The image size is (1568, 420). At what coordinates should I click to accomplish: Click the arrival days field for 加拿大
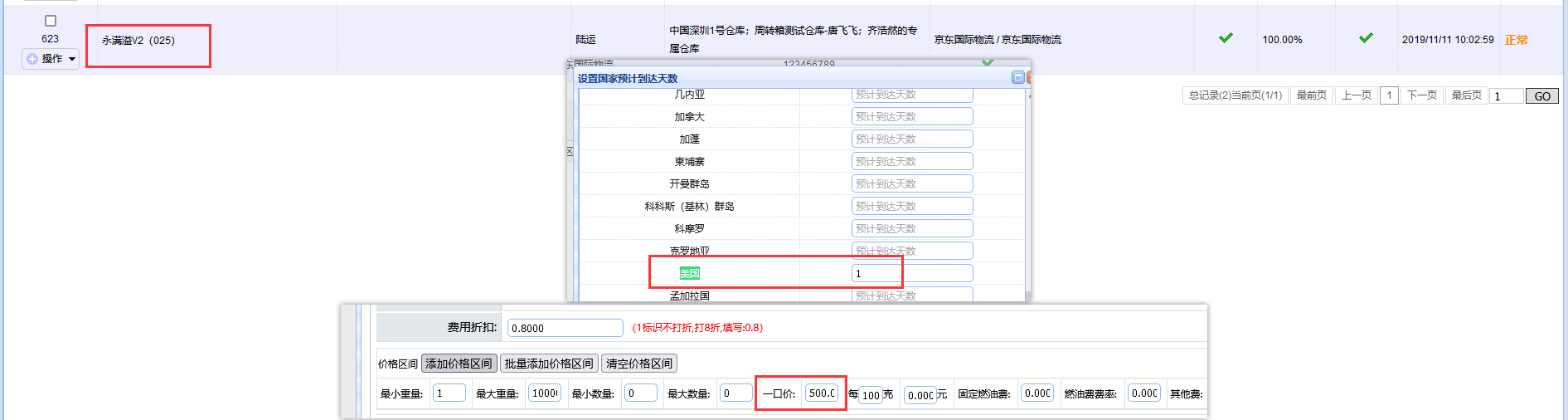click(x=912, y=116)
